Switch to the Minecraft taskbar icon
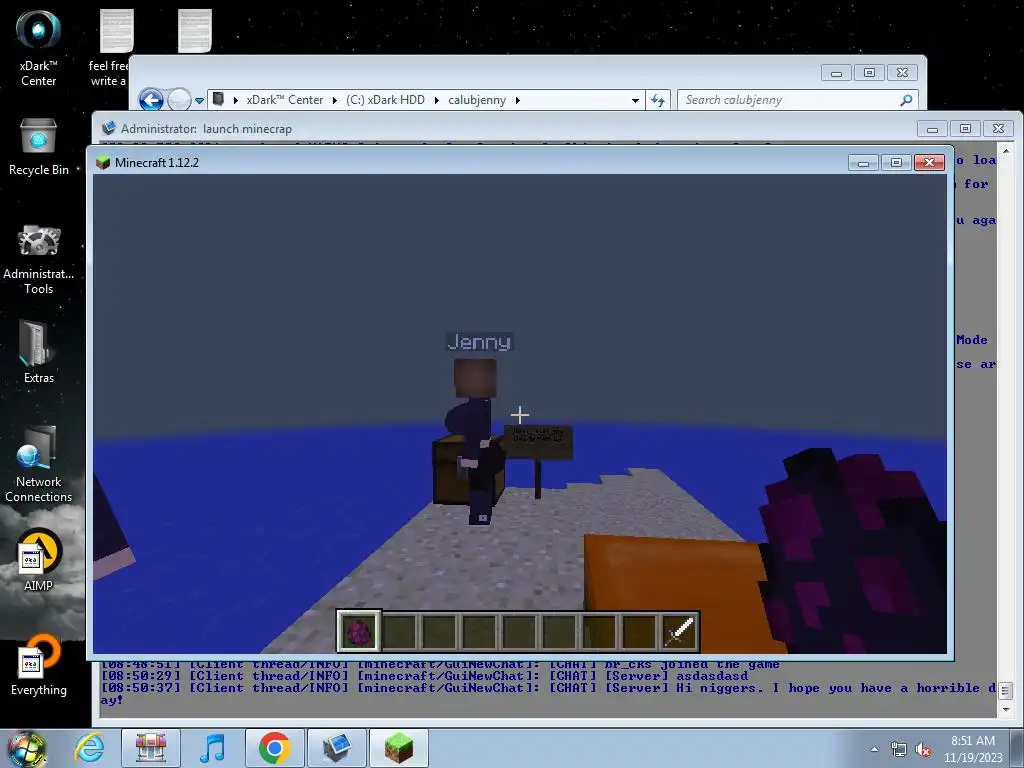Viewport: 1024px width, 768px height. tap(398, 748)
